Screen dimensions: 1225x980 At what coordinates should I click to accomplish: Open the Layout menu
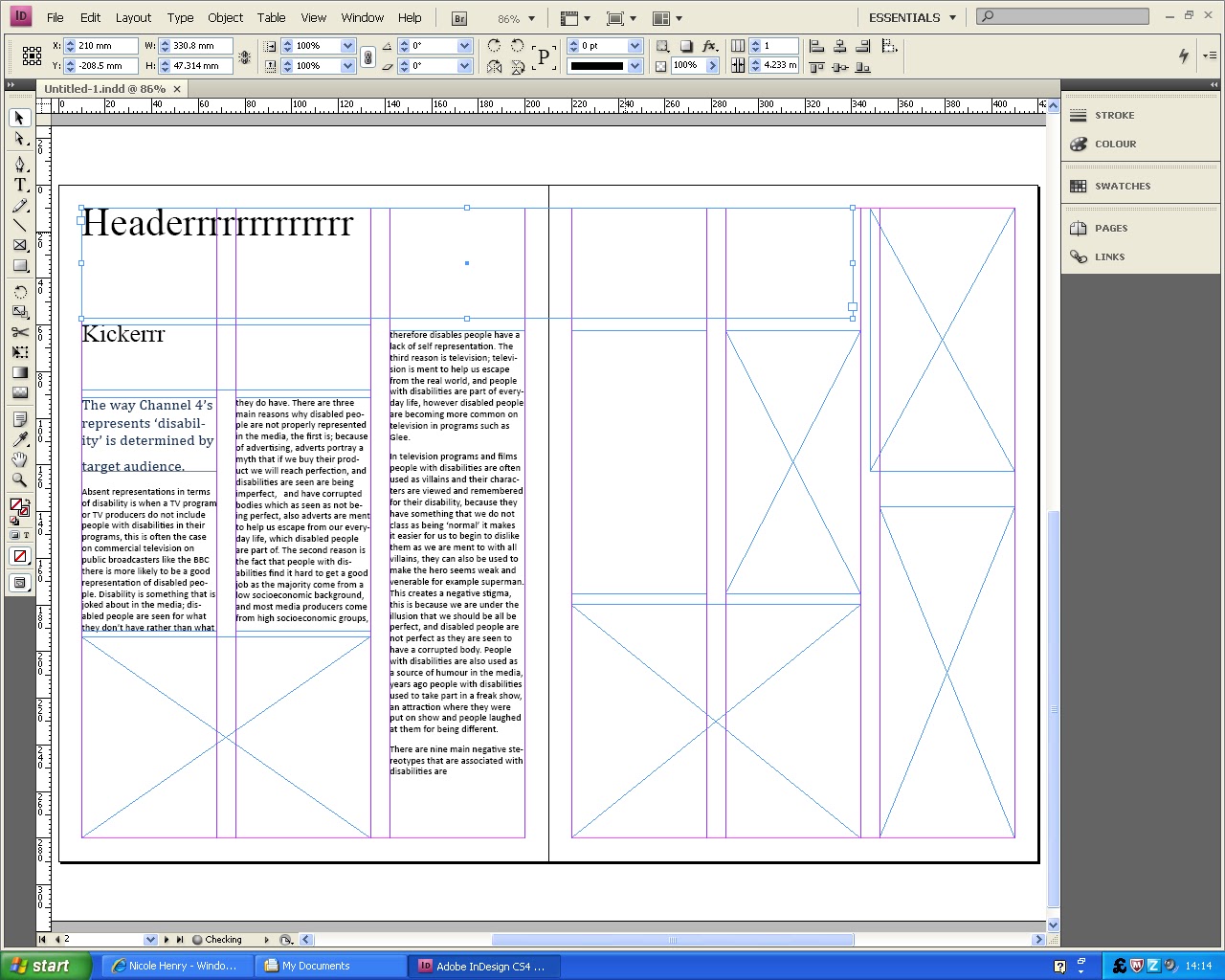click(133, 17)
